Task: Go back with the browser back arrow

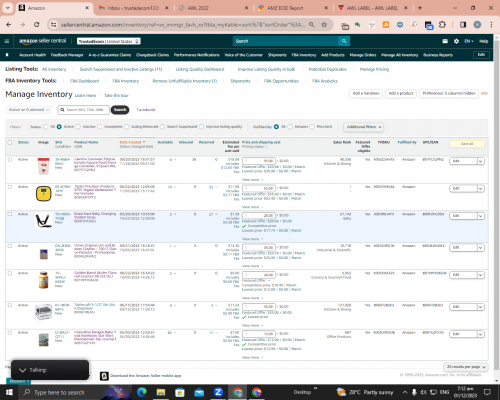Action: 9,25
